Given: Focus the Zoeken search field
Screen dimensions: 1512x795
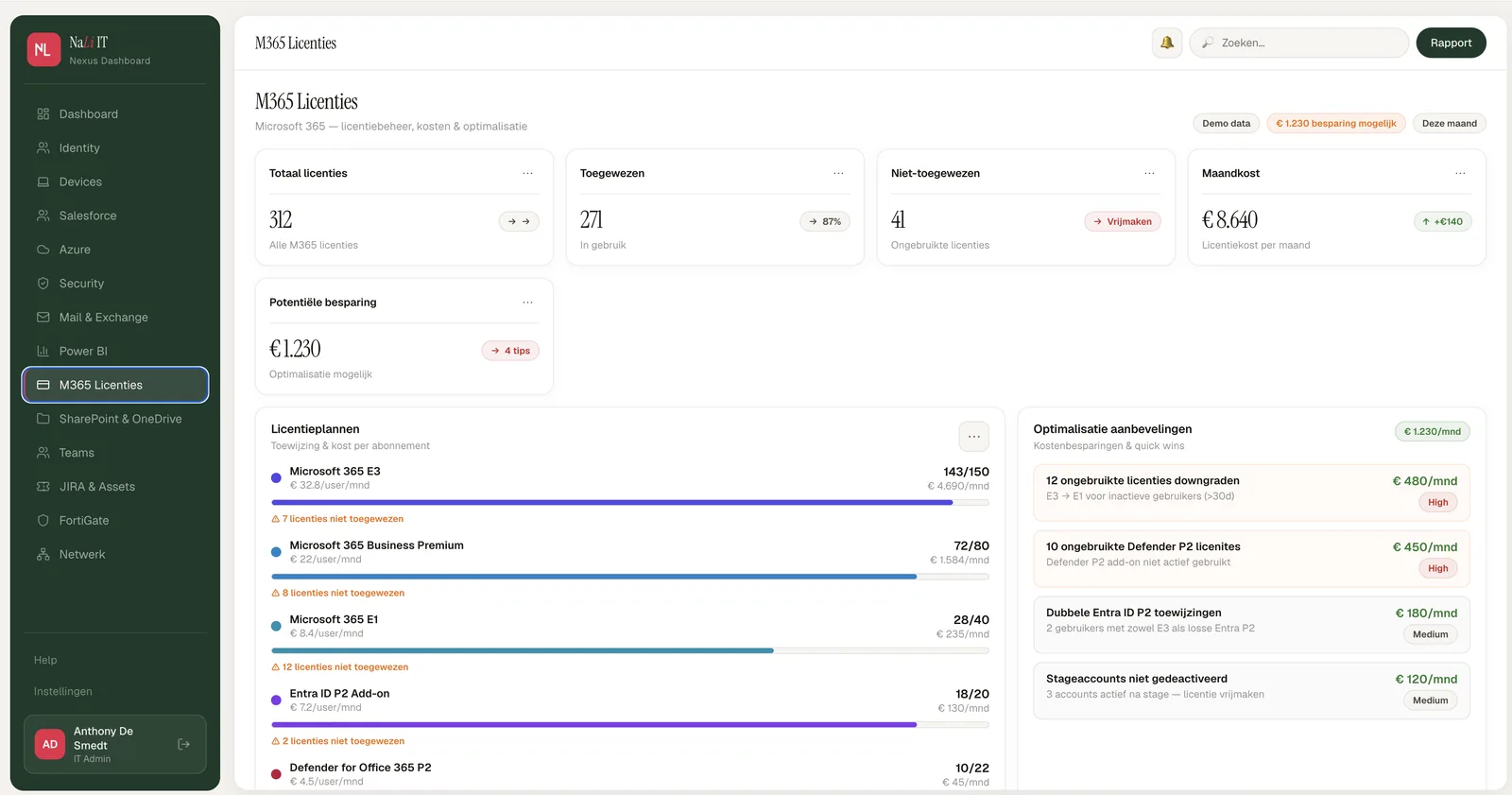Looking at the screenshot, I should click(1299, 43).
